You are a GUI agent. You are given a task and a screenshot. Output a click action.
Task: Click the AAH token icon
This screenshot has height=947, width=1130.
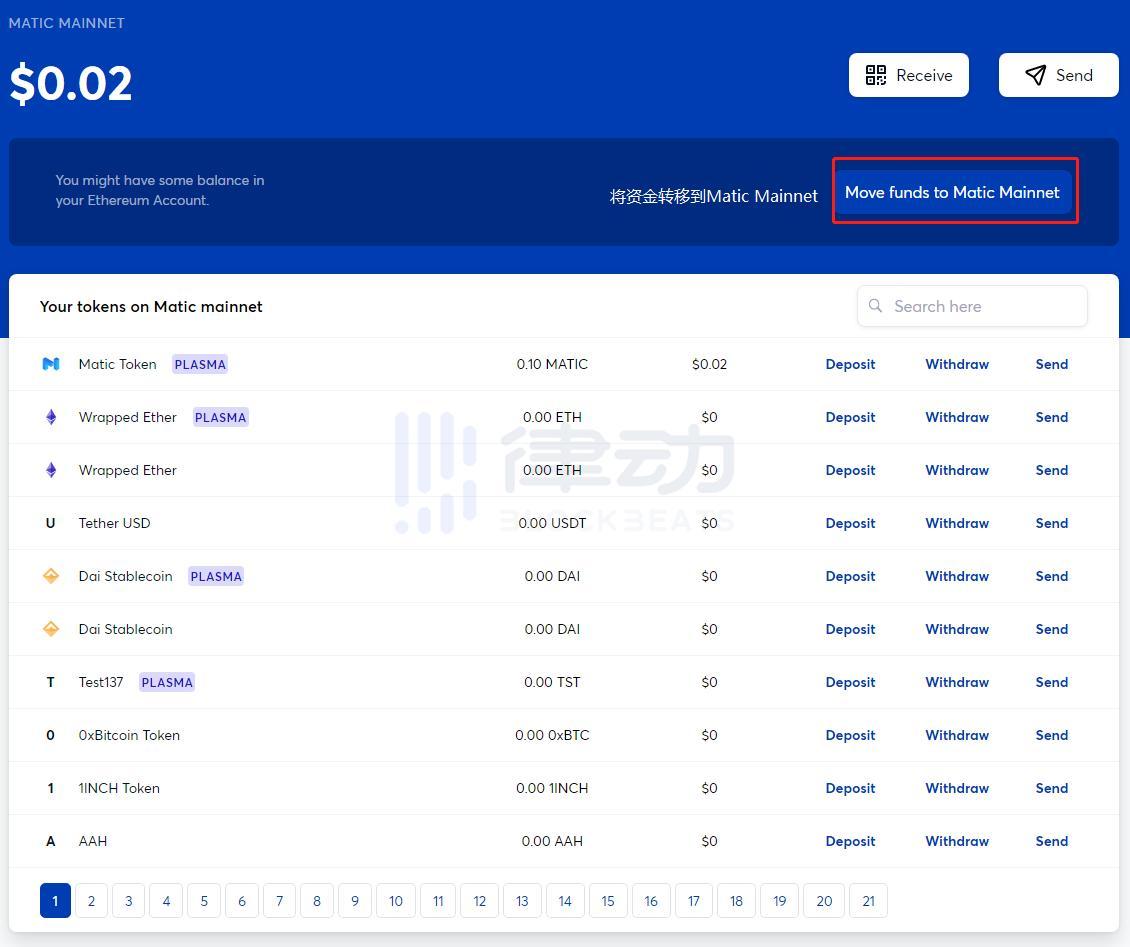click(51, 841)
